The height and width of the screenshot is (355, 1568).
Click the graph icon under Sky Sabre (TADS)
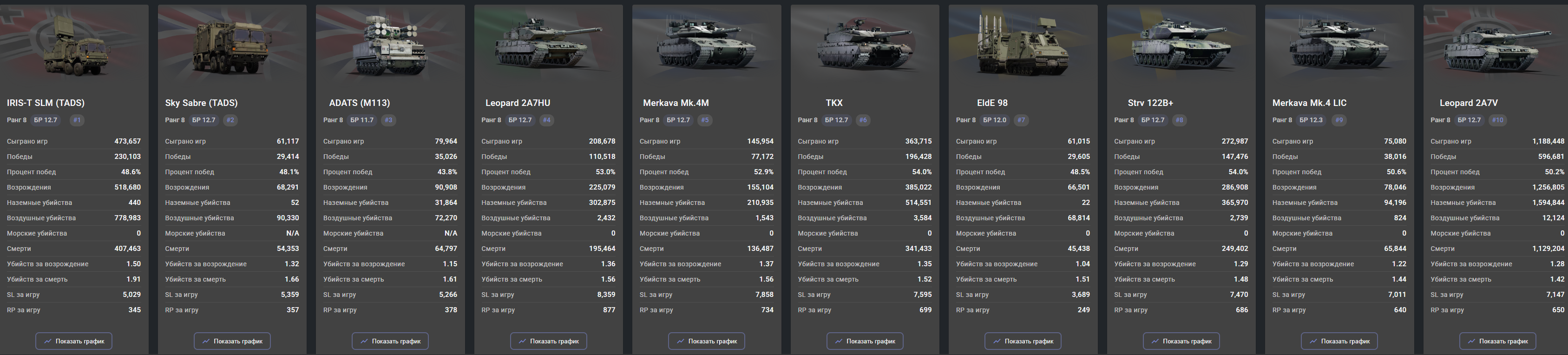206,341
